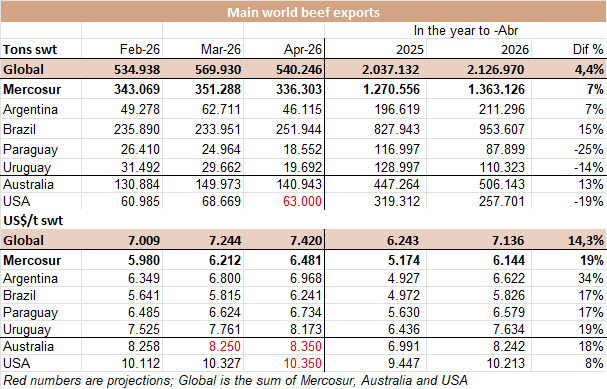Screen dimensions: 607x389
Task: Click the 'Tons swt' label cell
Action: pos(30,50)
